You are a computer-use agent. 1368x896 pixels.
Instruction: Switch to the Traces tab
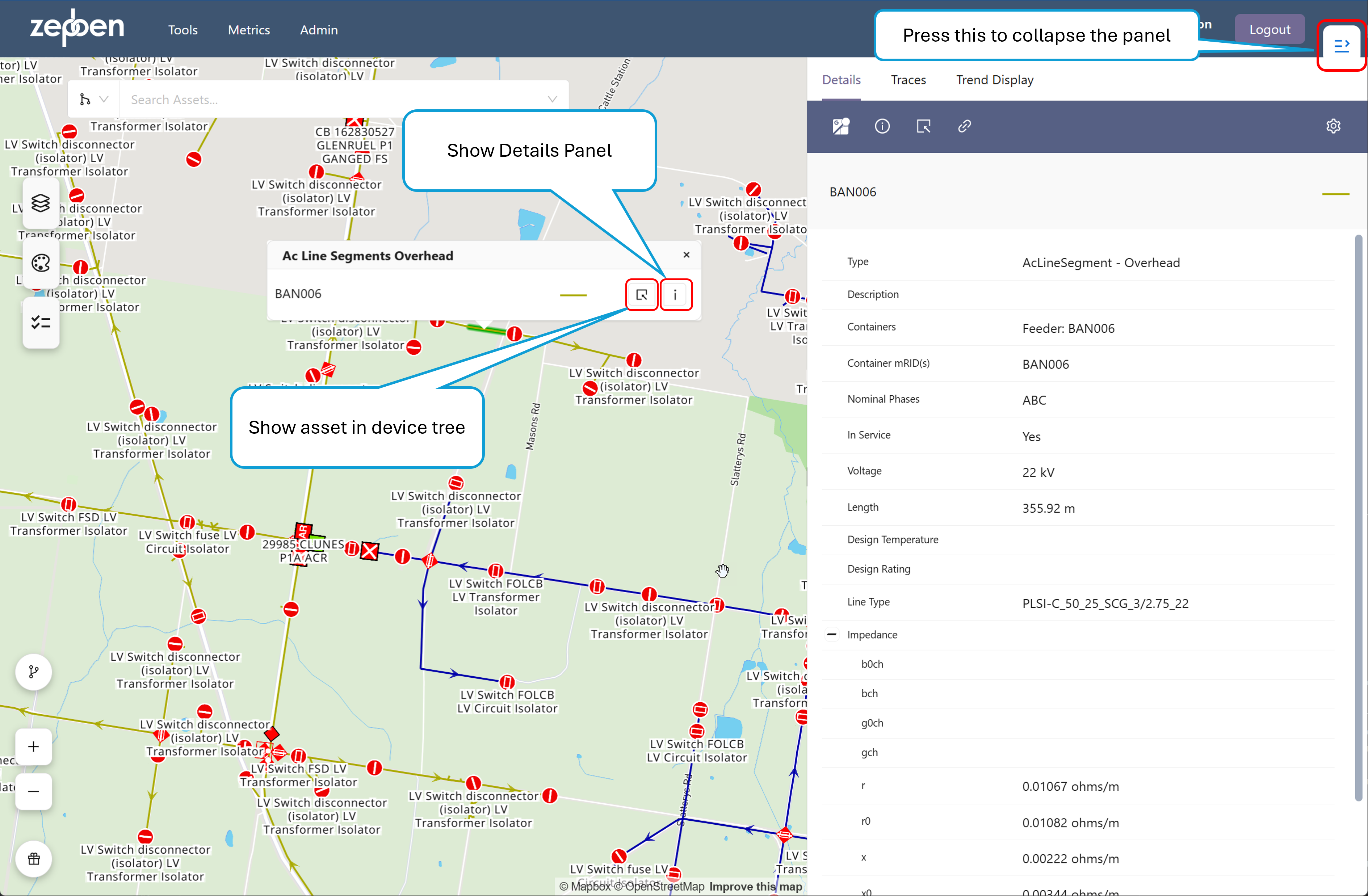click(x=908, y=80)
